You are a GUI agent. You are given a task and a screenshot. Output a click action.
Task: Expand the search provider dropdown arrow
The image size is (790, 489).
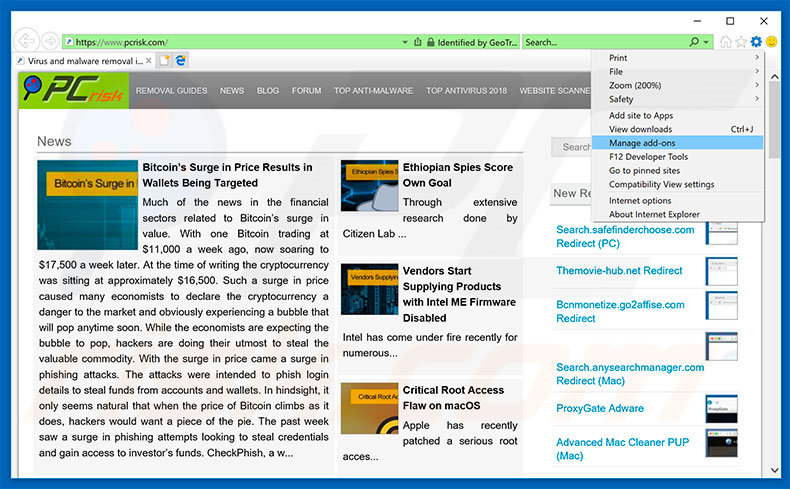(x=706, y=42)
